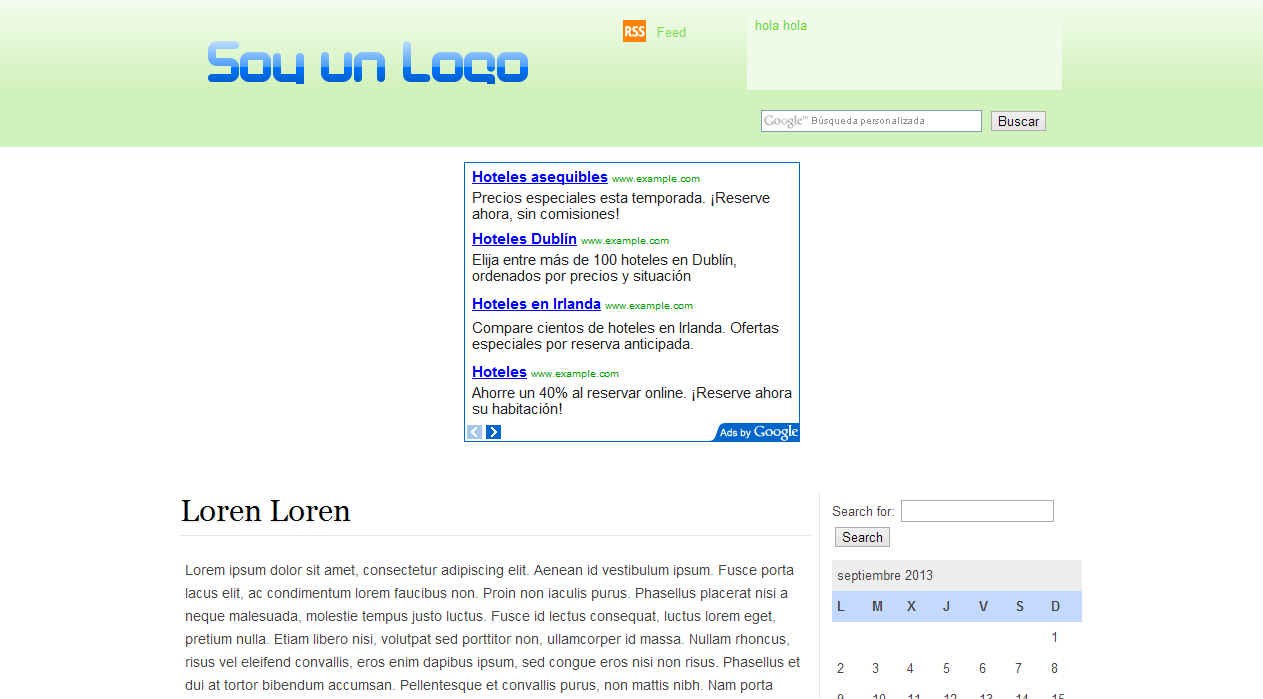Click the orange RSS feed icon
Screen dimensions: 1263x699
634,31
